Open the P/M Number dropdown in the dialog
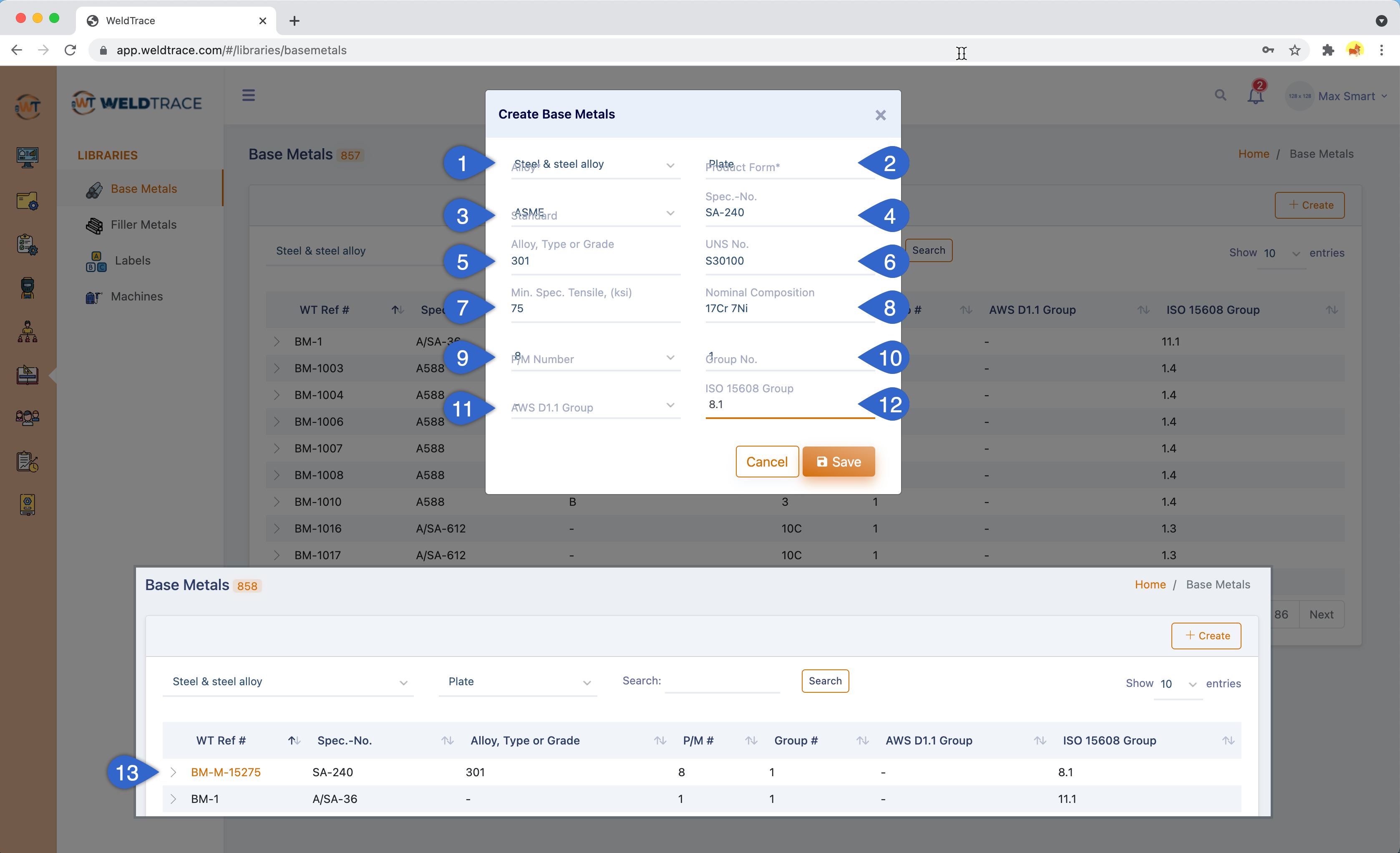This screenshot has height=853, width=1400. 595,358
